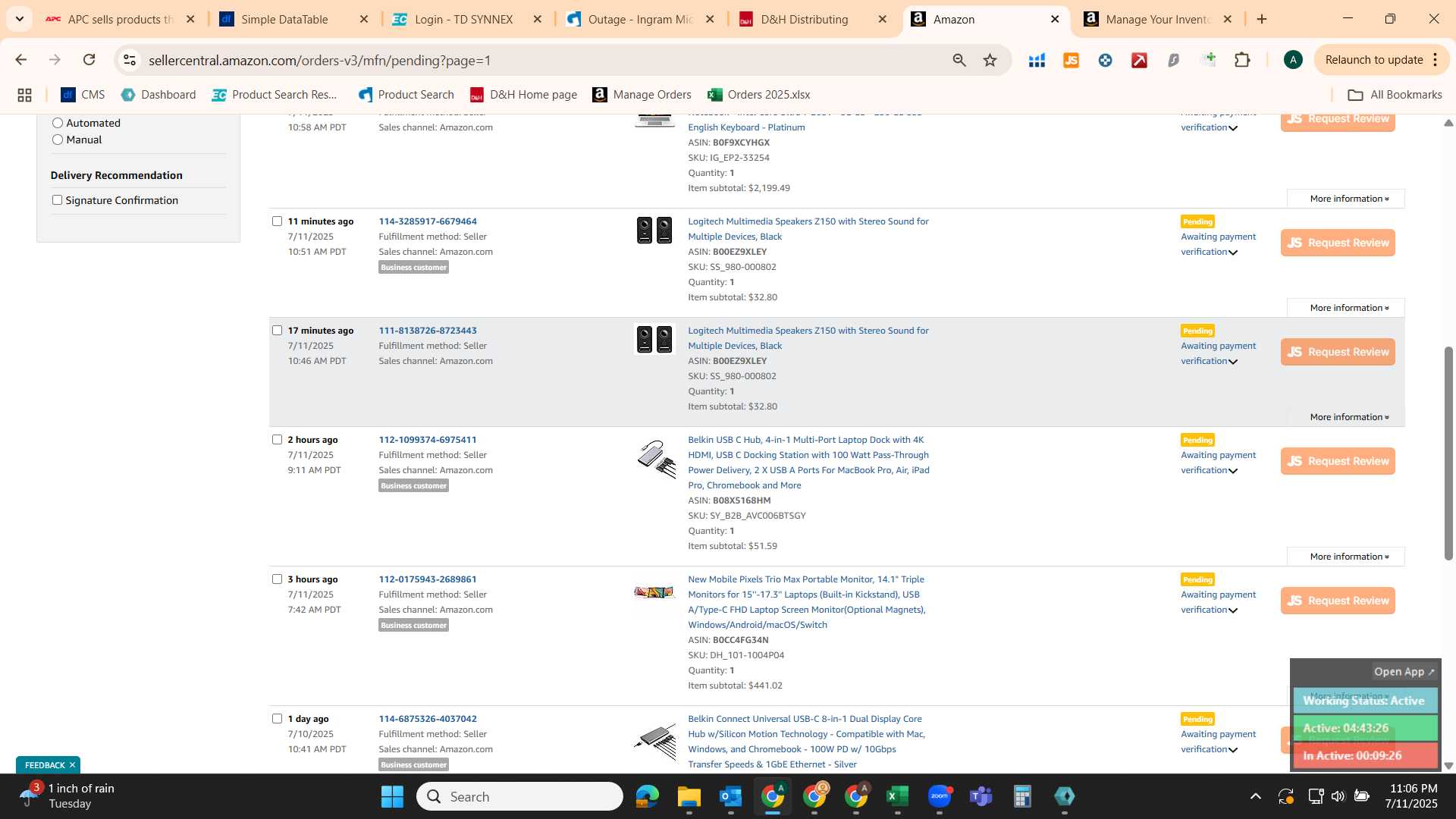View site information icon in address bar
This screenshot has width=1456, height=819.
point(130,60)
